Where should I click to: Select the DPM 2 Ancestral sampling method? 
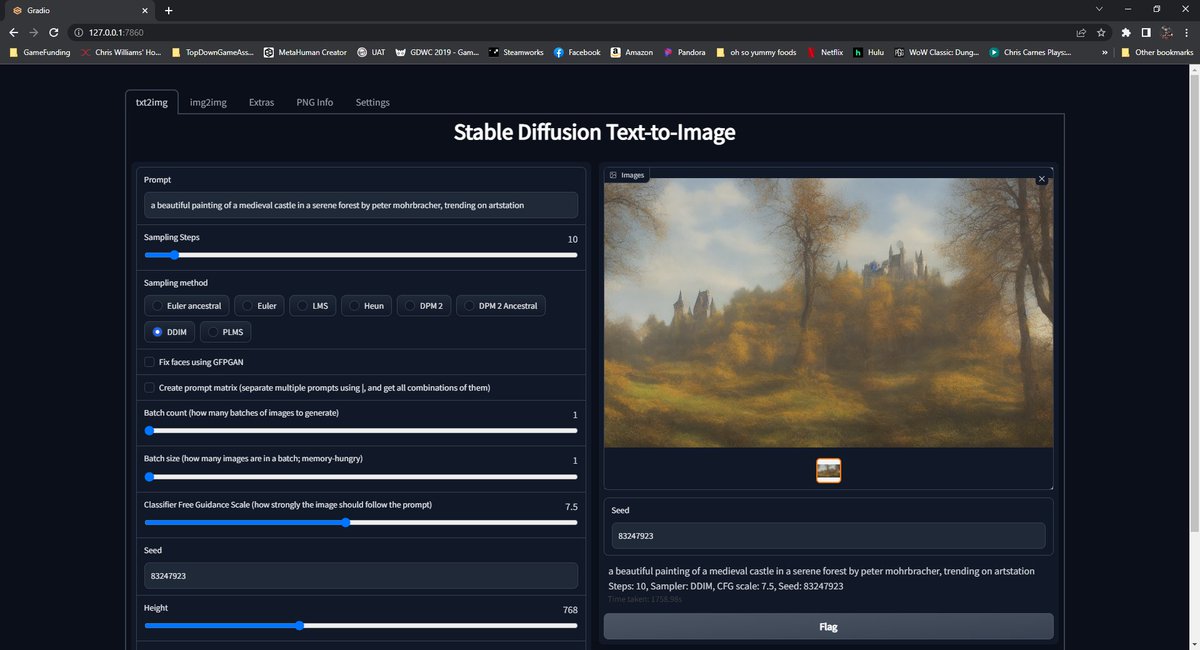[x=501, y=305]
